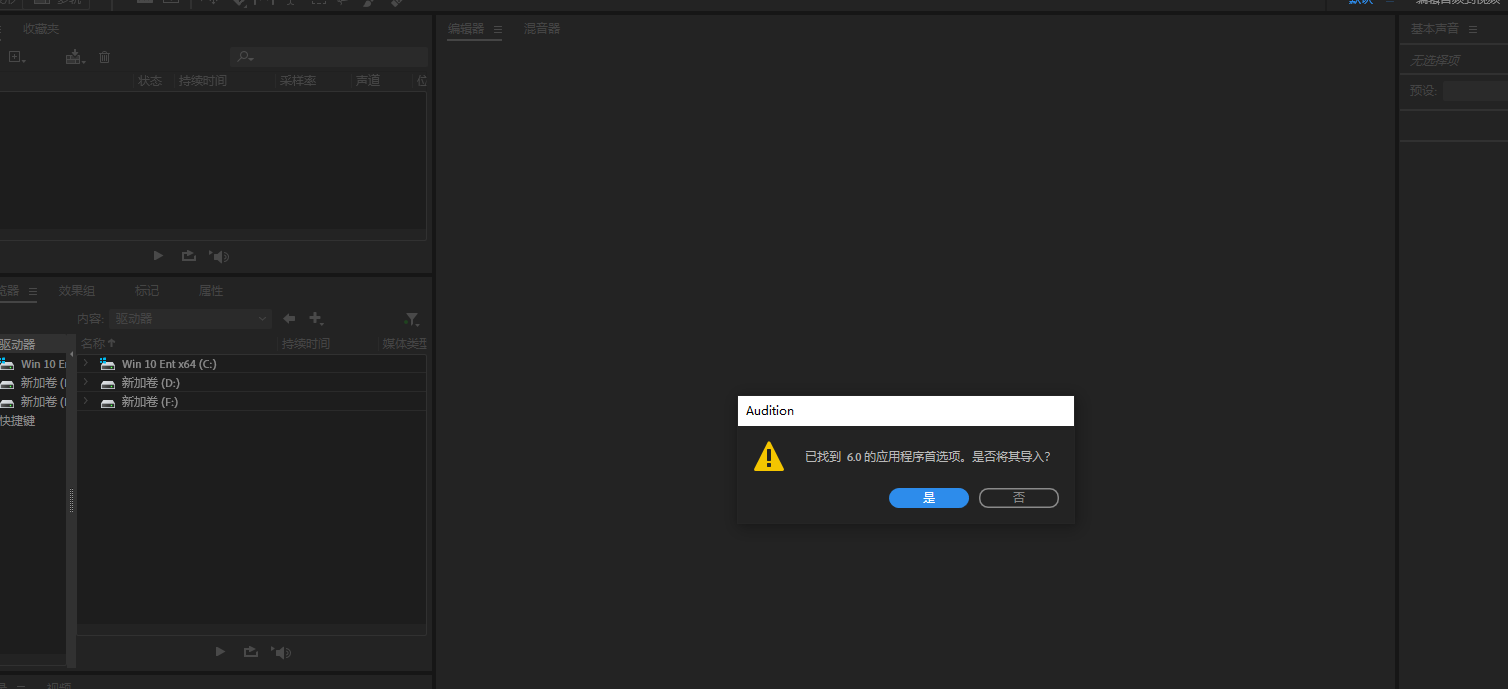Switch to the 属性 tab
This screenshot has height=689, width=1508.
pyautogui.click(x=211, y=291)
